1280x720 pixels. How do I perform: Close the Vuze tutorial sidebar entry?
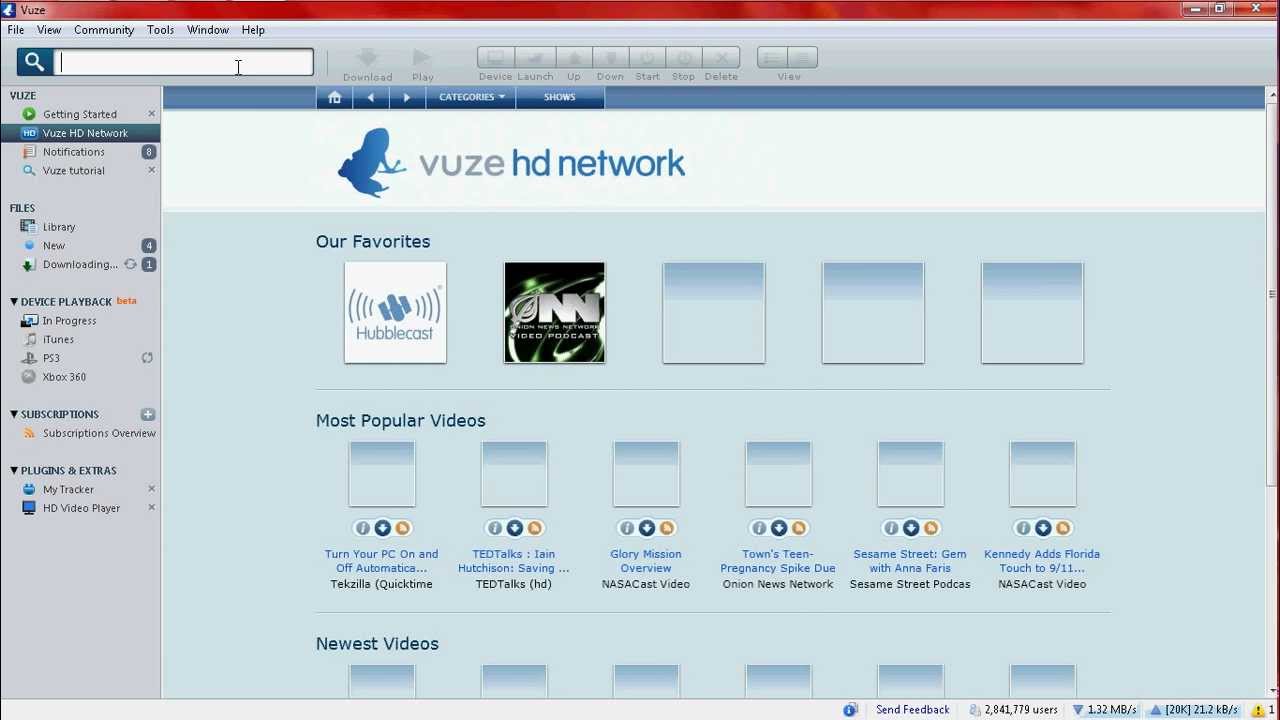(151, 170)
